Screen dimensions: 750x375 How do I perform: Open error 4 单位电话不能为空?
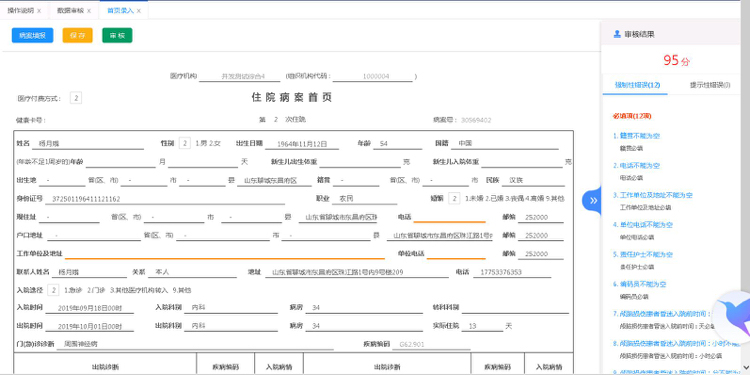tap(643, 225)
